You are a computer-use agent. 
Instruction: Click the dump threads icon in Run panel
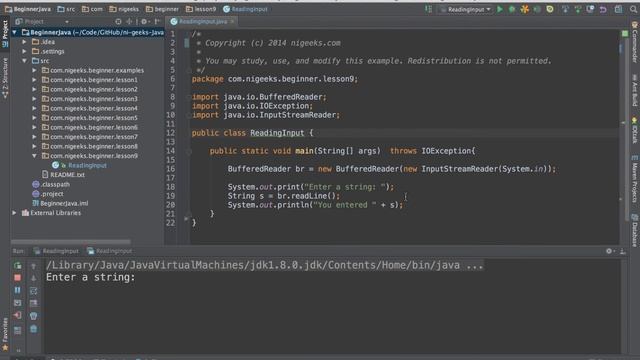[x=18, y=303]
